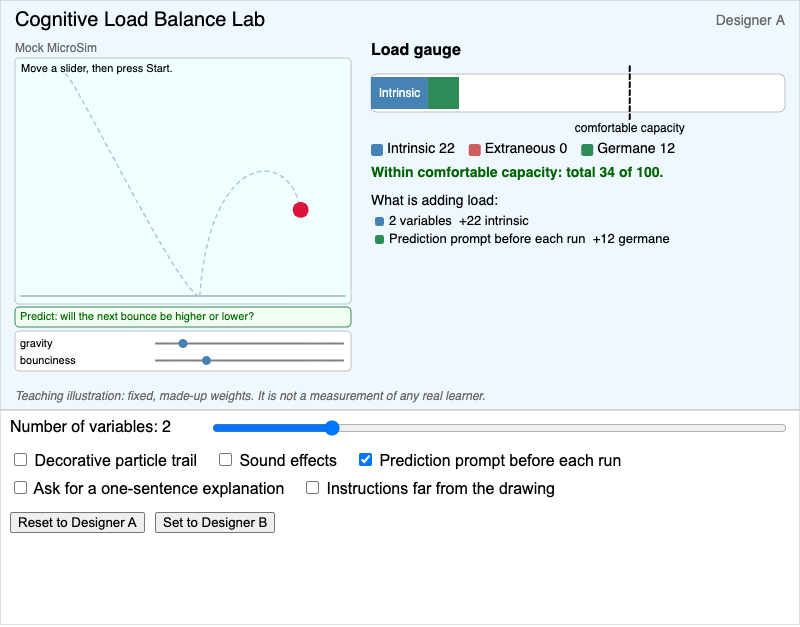Click the 'Extraneous 0' legend text
The width and height of the screenshot is (800, 627).
(x=526, y=148)
